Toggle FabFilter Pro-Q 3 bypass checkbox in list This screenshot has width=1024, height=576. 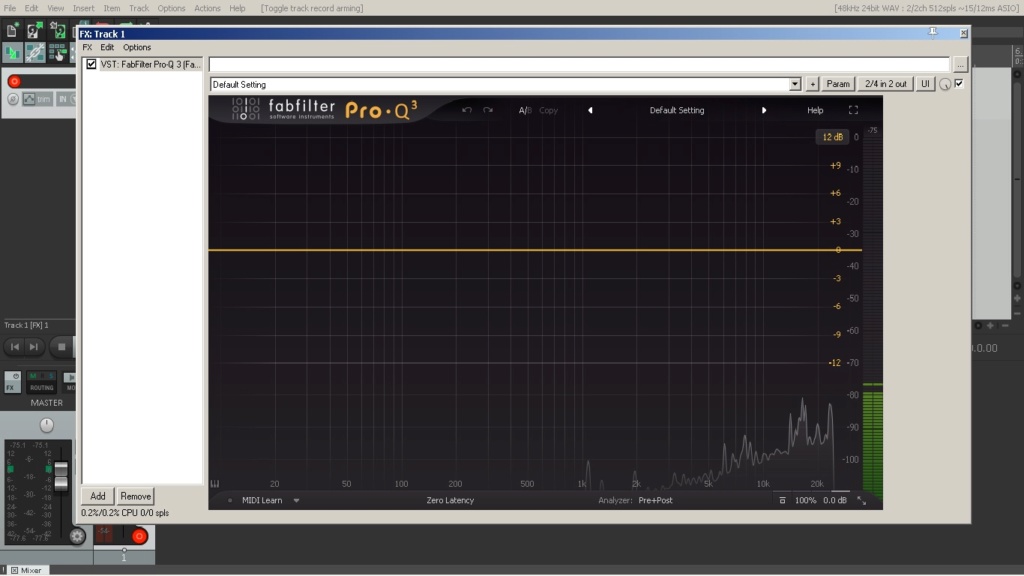[91, 64]
